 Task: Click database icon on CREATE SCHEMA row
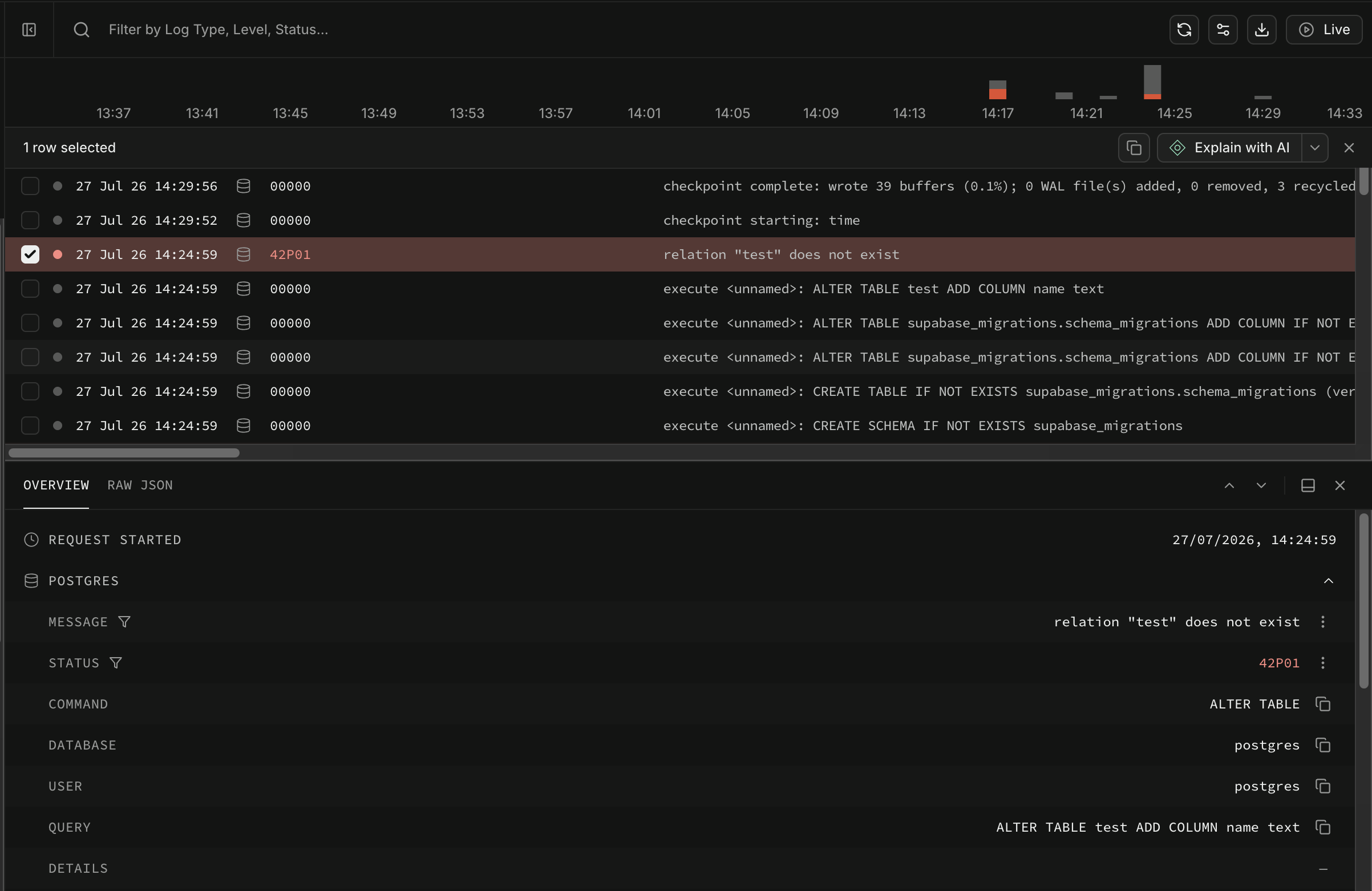pos(243,426)
